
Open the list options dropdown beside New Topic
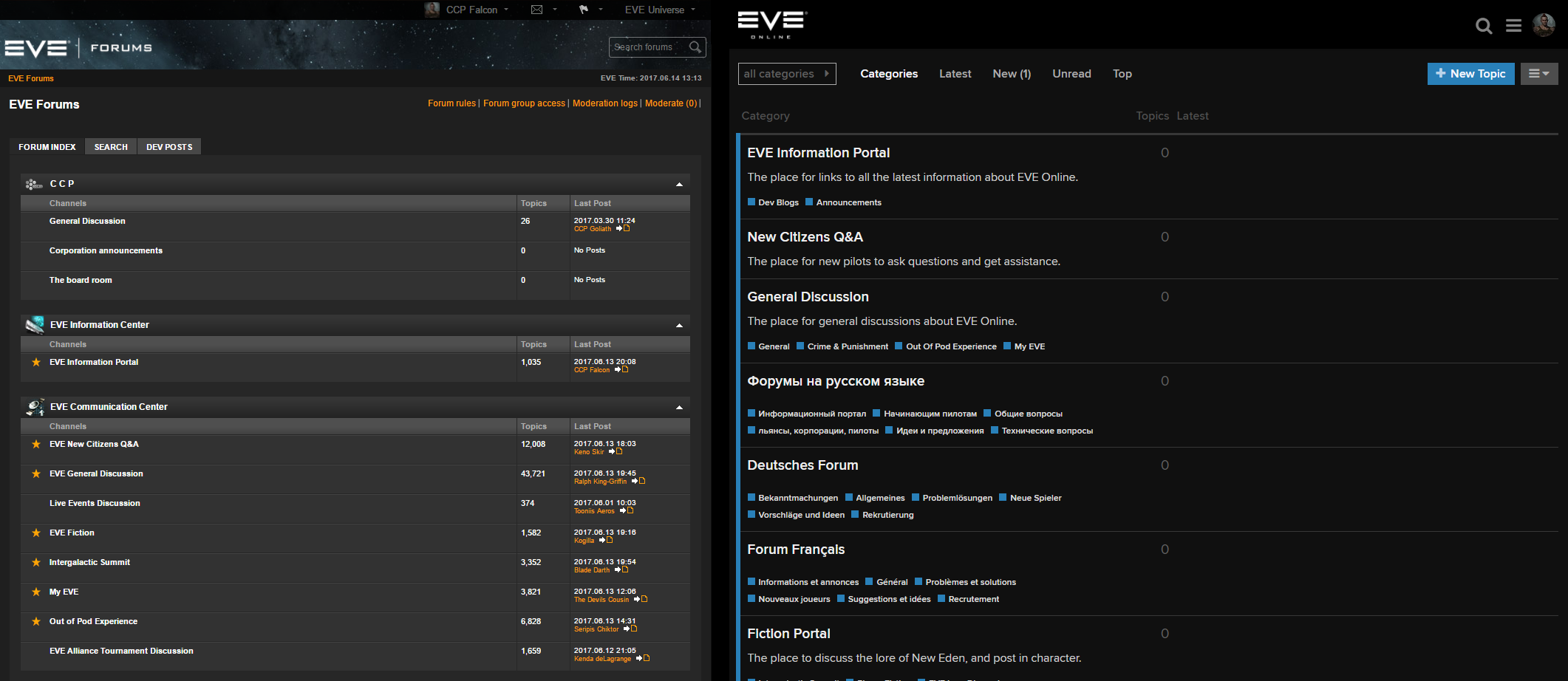point(1539,74)
